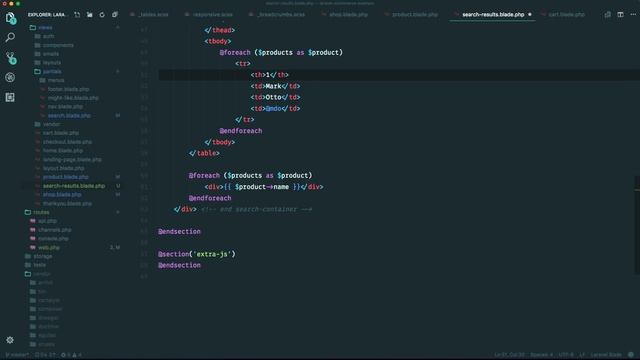Open the Extensions view in activity bar
Viewport: 640px width, 360px height.
click(10, 97)
